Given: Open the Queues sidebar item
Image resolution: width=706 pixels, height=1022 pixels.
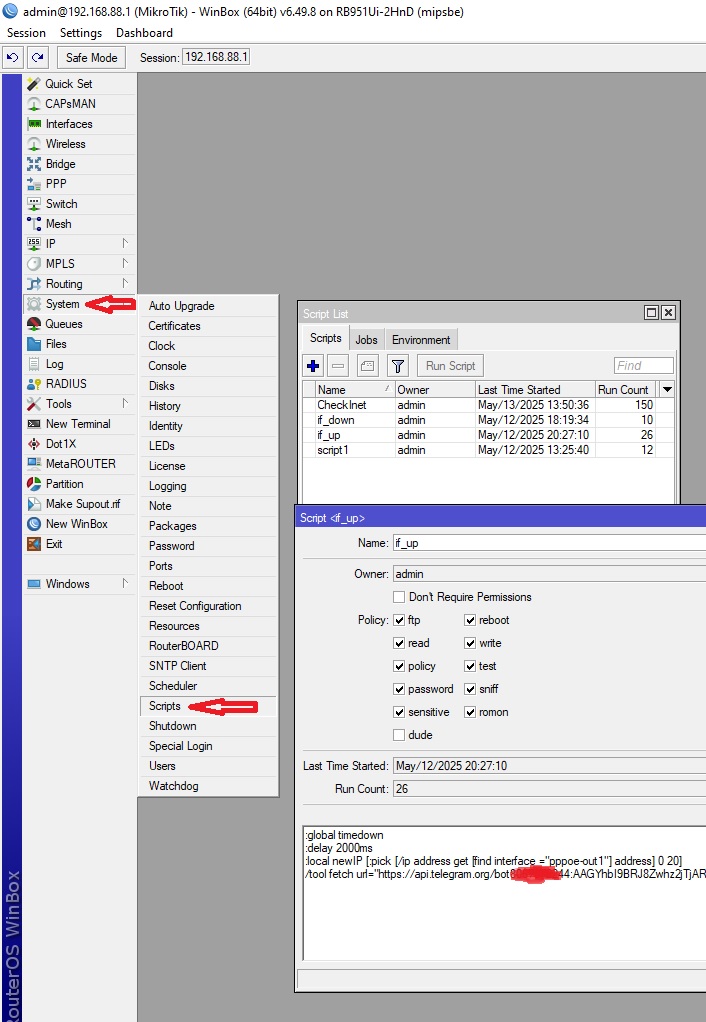Looking at the screenshot, I should (64, 324).
